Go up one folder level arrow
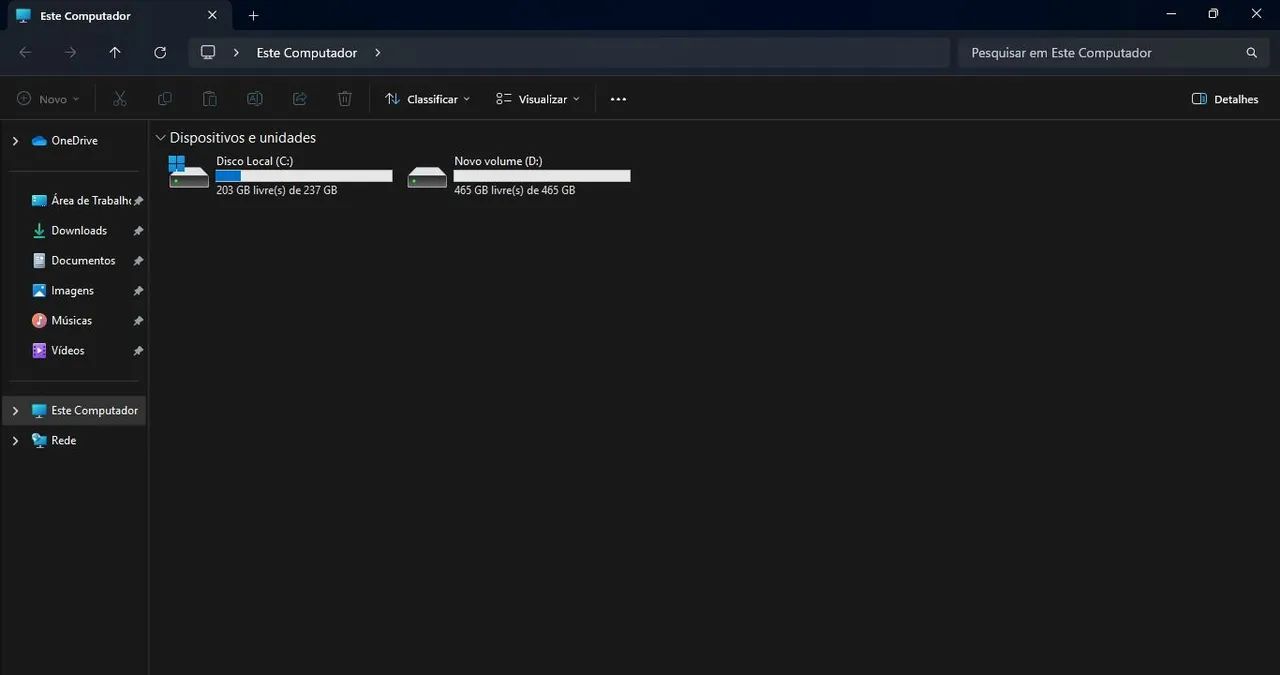The height and width of the screenshot is (675, 1280). pos(115,53)
